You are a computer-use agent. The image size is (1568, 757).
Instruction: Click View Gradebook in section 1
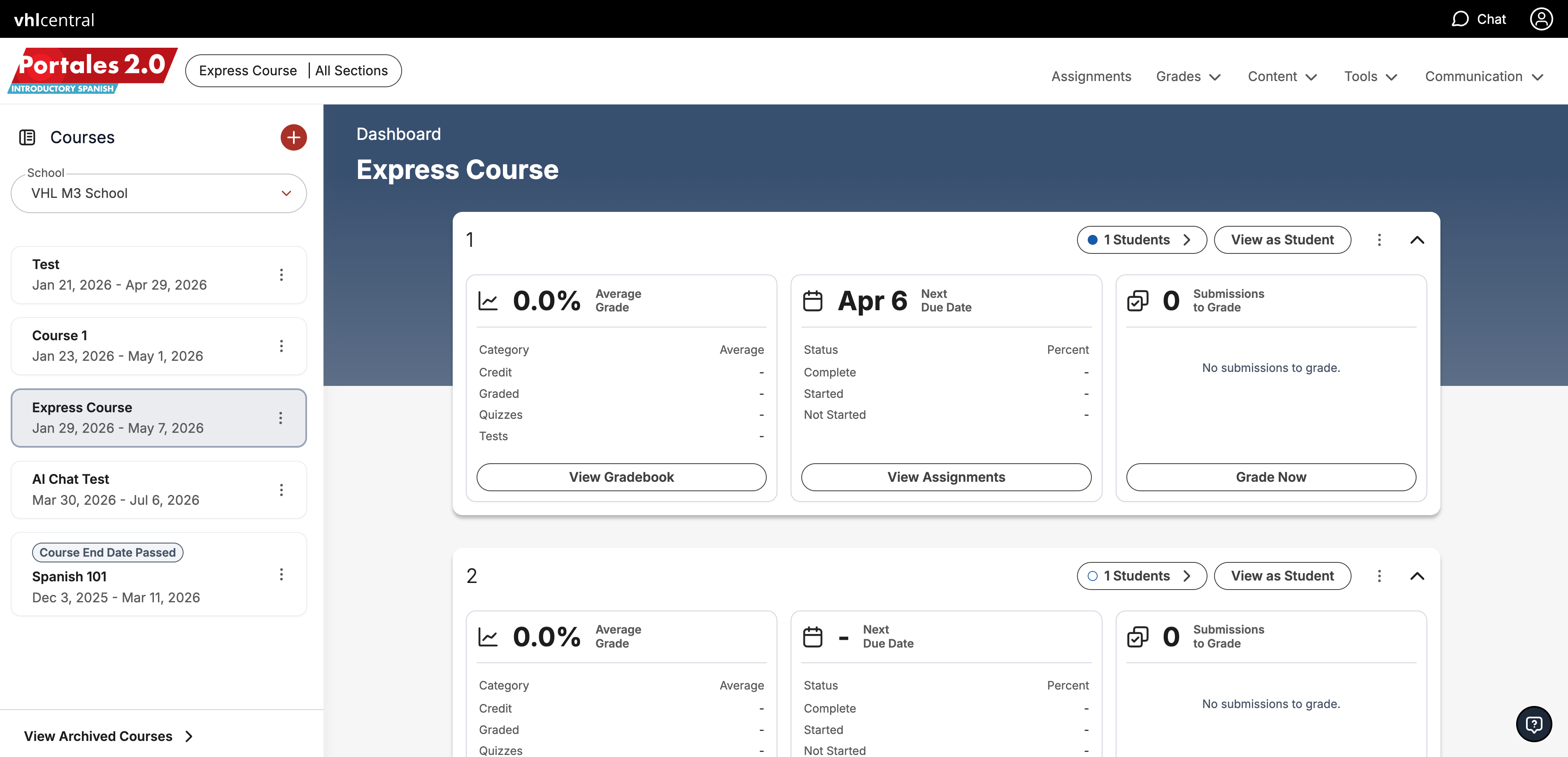[621, 477]
